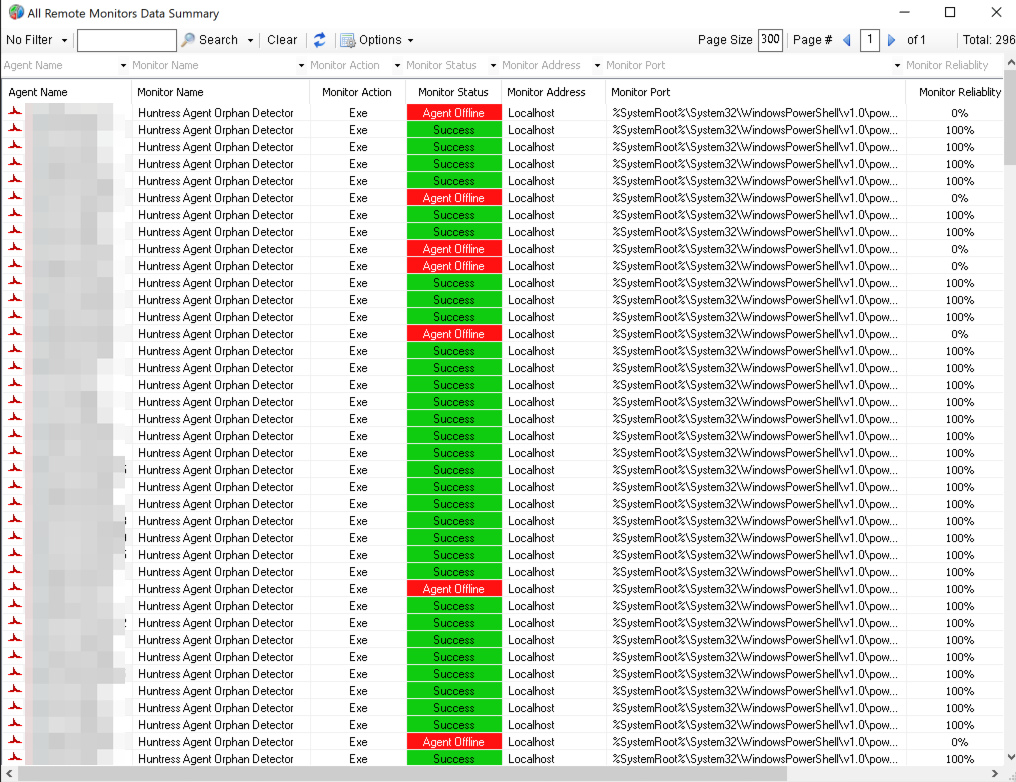This screenshot has height=782, width=1016.
Task: Select Huntress Agent Orphan Detector in topmost row
Action: coord(216,113)
